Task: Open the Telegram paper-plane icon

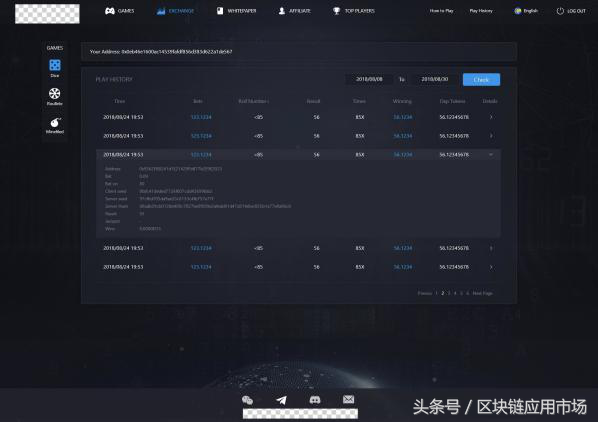Action: coord(281,400)
